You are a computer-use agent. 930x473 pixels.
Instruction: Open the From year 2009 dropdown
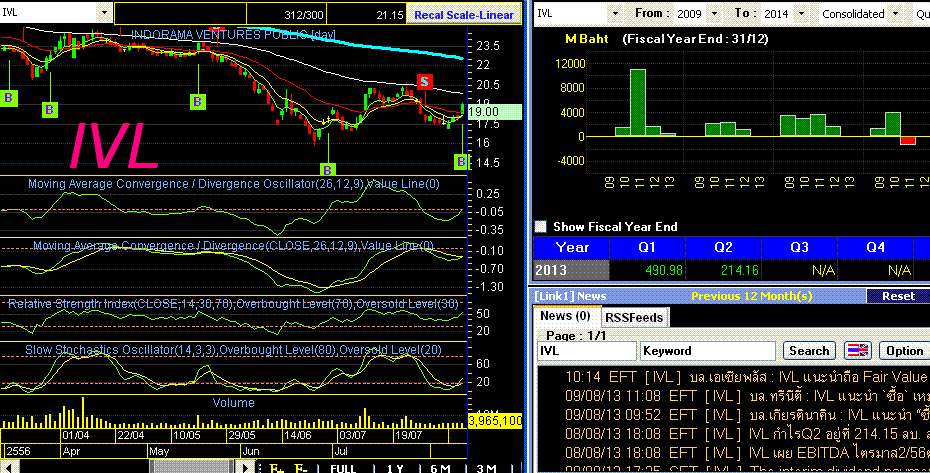714,13
